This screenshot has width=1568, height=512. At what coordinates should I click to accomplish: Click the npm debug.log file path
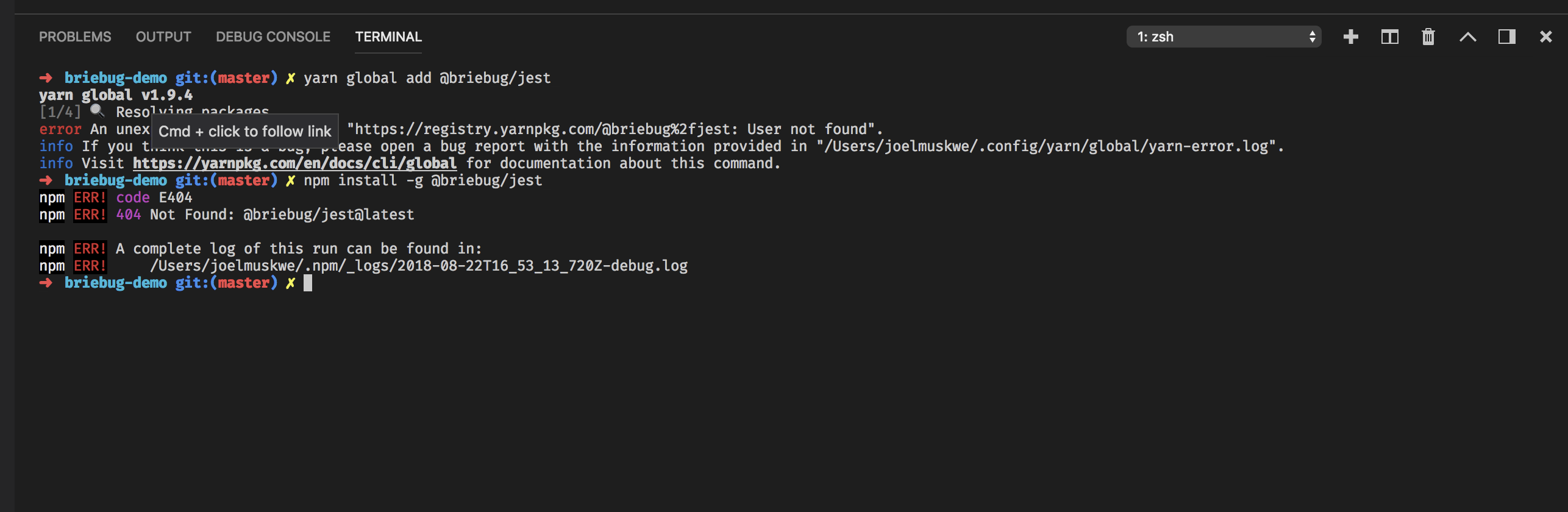pos(419,265)
